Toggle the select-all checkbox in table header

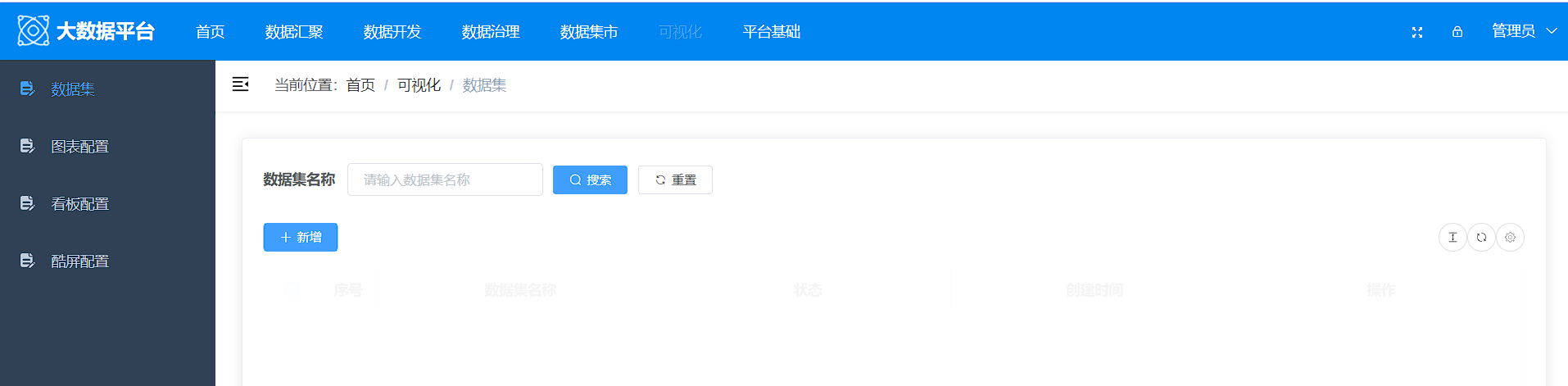pos(291,289)
